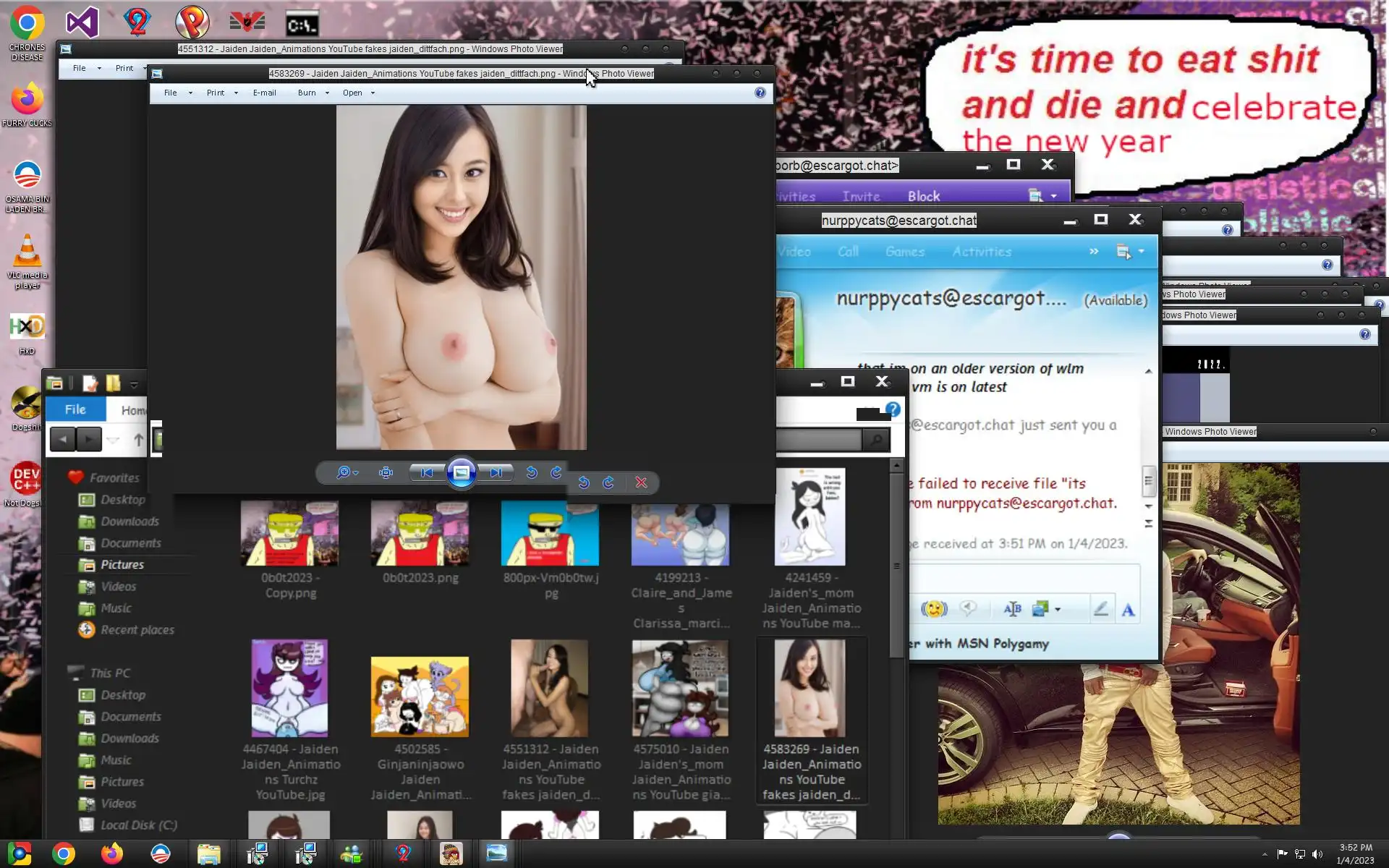Click the fit-to-window actual size button

[386, 472]
